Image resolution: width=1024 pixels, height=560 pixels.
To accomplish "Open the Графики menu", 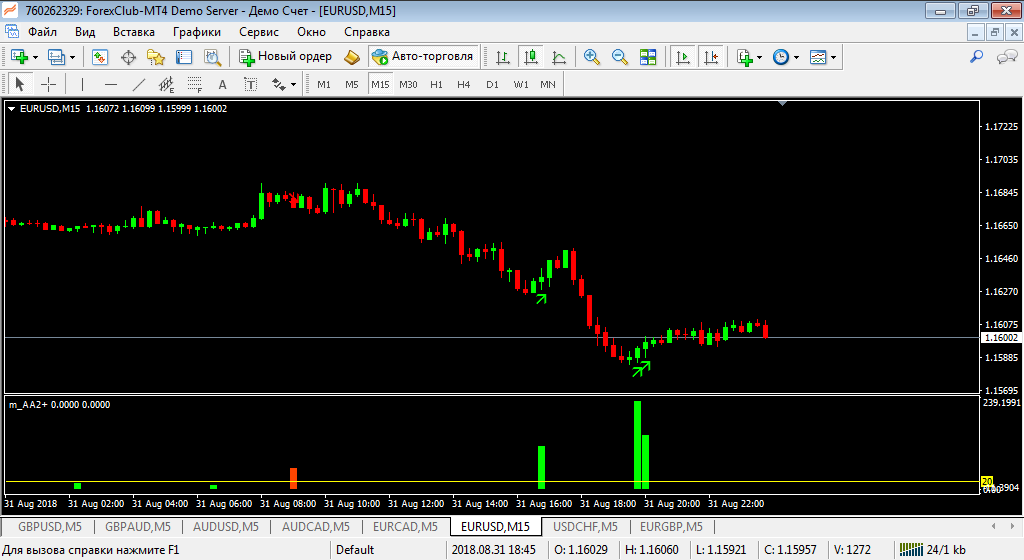I will point(197,32).
